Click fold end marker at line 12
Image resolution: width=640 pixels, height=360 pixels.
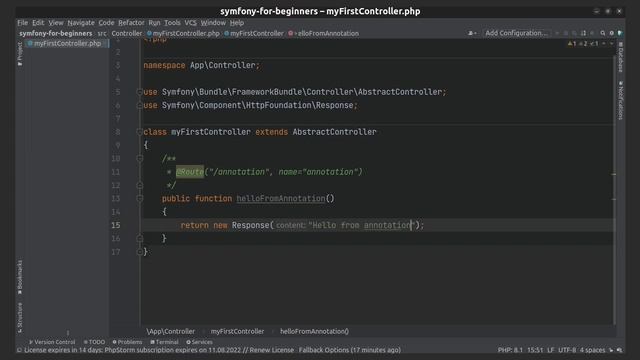point(140,185)
